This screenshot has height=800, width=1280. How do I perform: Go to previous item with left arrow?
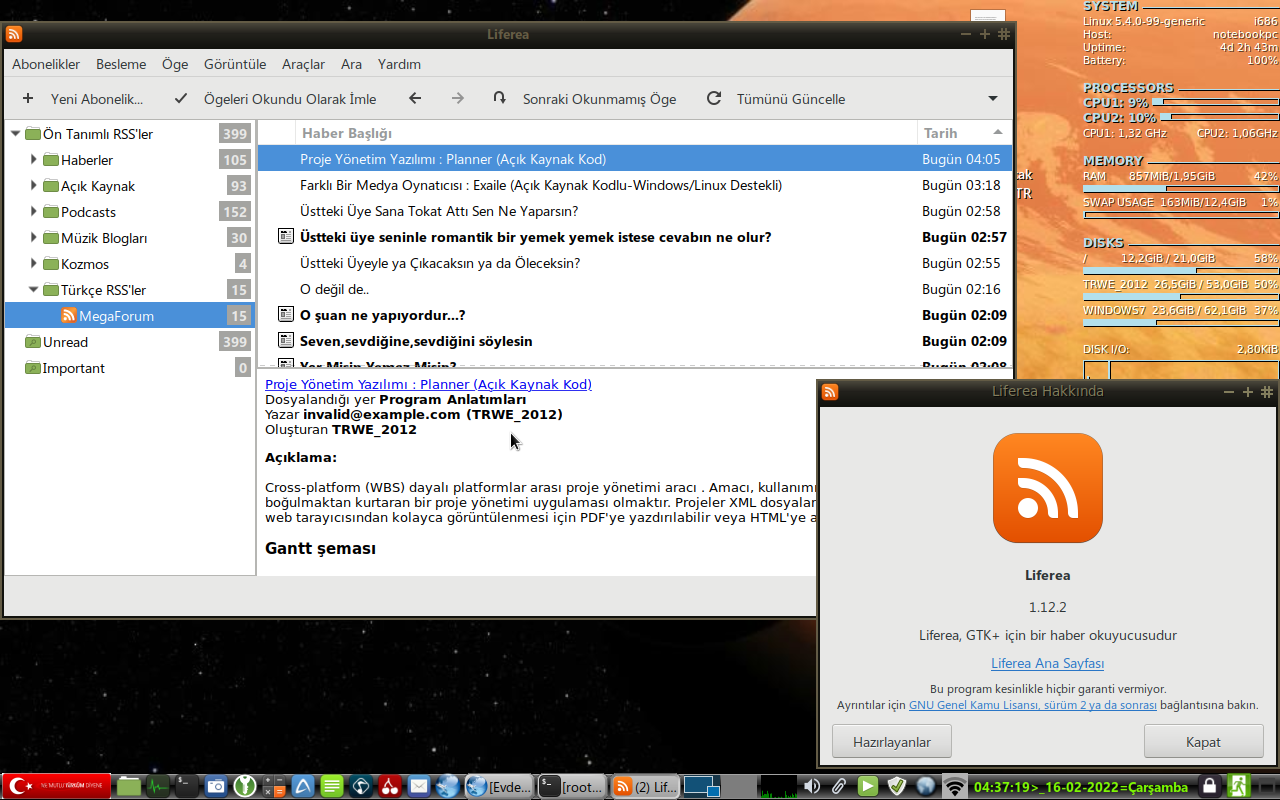[415, 99]
